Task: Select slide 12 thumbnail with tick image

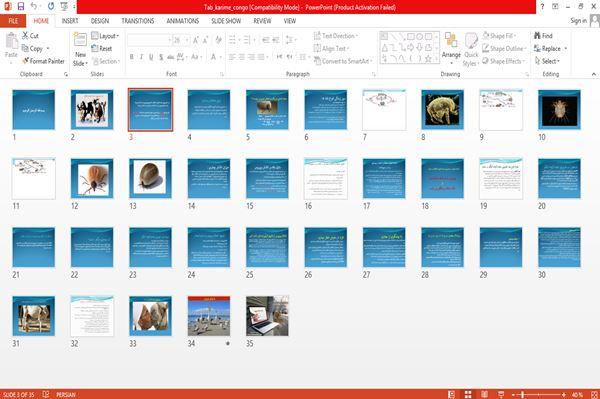Action: [92, 178]
